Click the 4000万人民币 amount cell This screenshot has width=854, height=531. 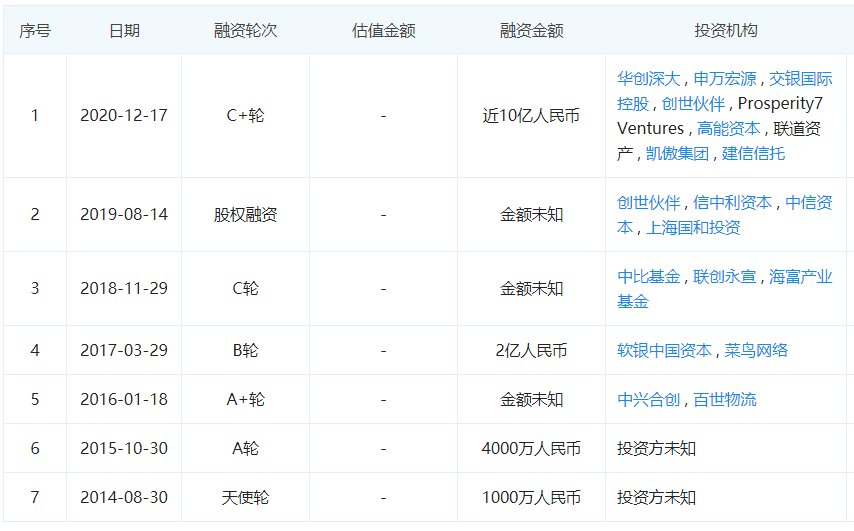pyautogui.click(x=532, y=449)
